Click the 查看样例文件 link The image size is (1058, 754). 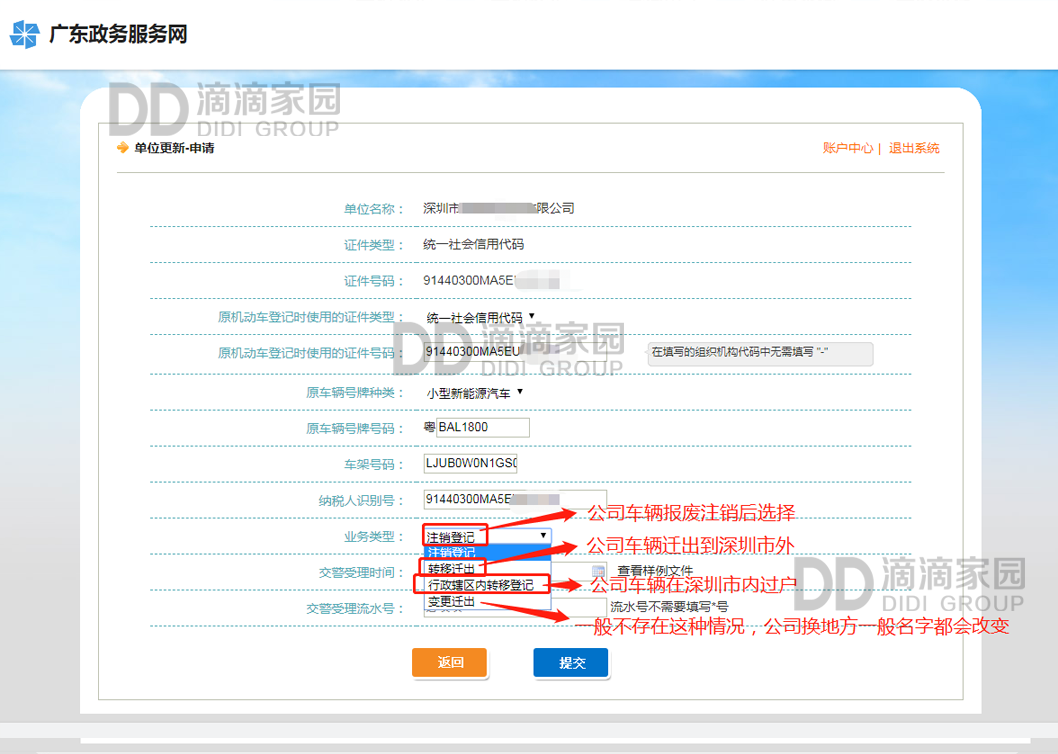pyautogui.click(x=655, y=571)
